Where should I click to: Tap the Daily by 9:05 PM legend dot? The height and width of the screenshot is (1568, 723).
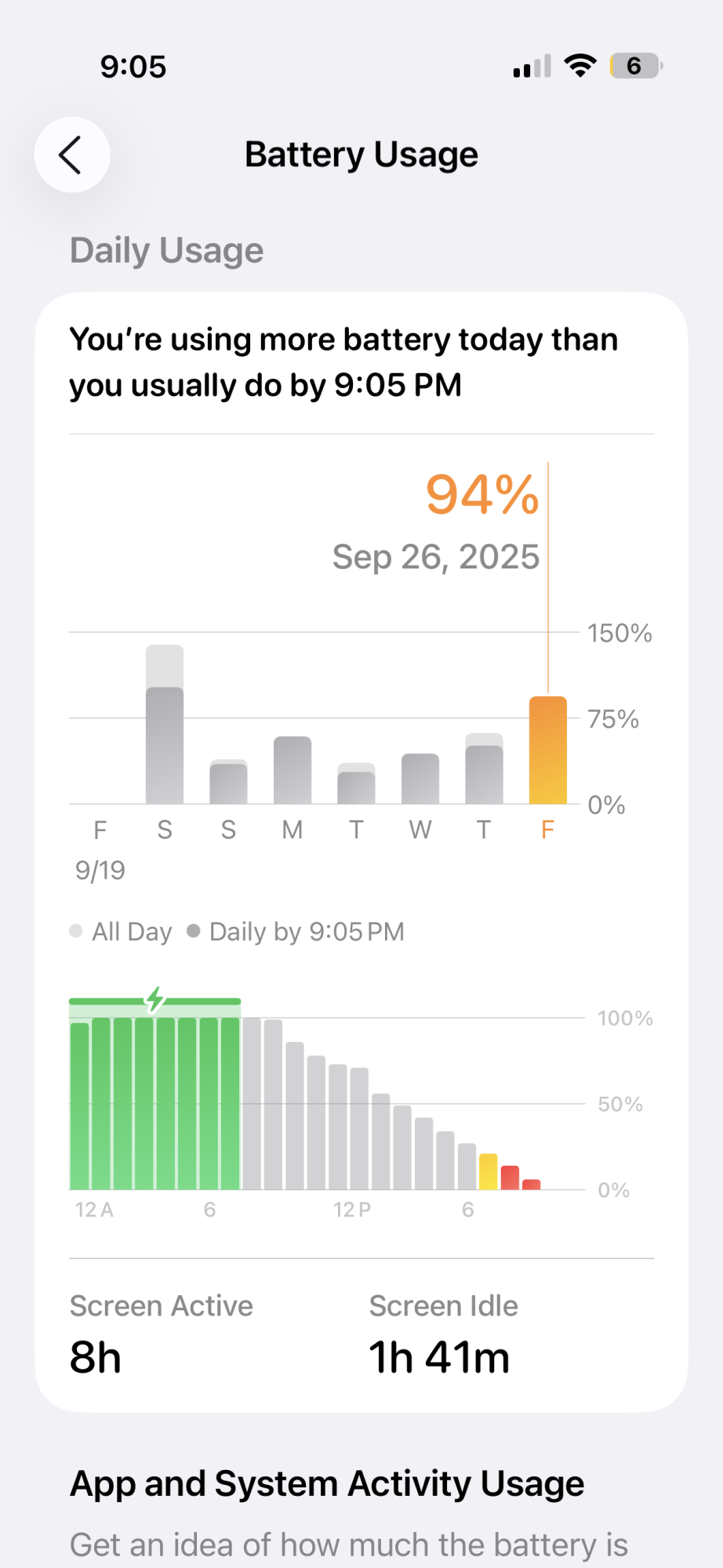[194, 931]
